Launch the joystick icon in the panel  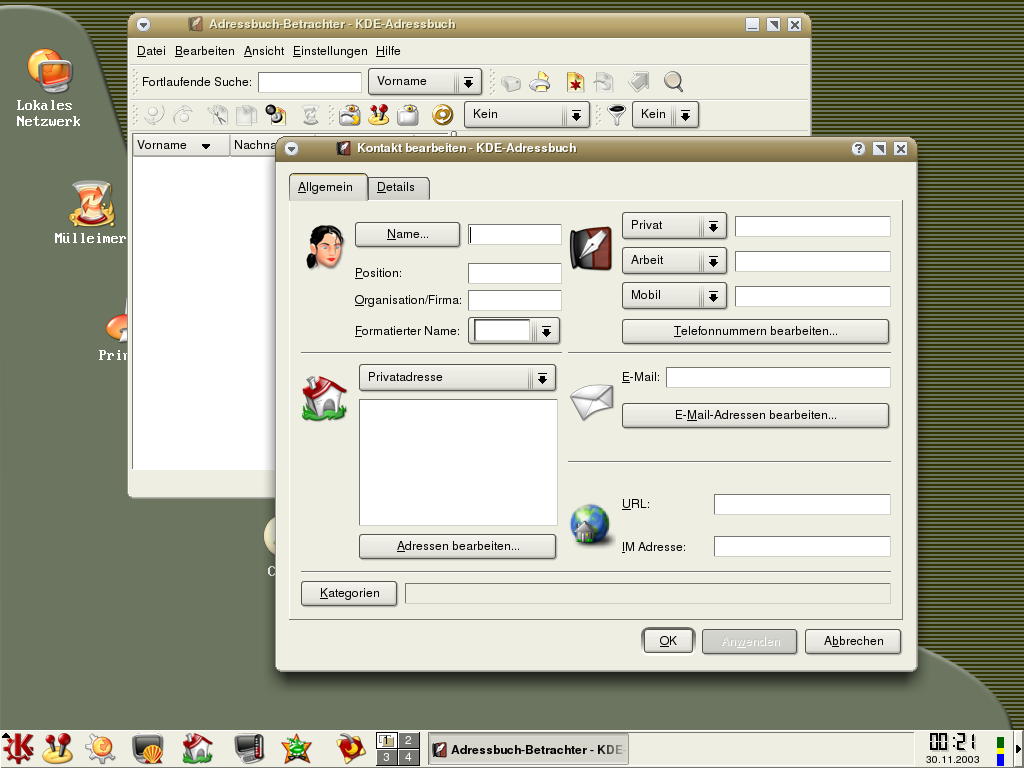click(x=57, y=748)
